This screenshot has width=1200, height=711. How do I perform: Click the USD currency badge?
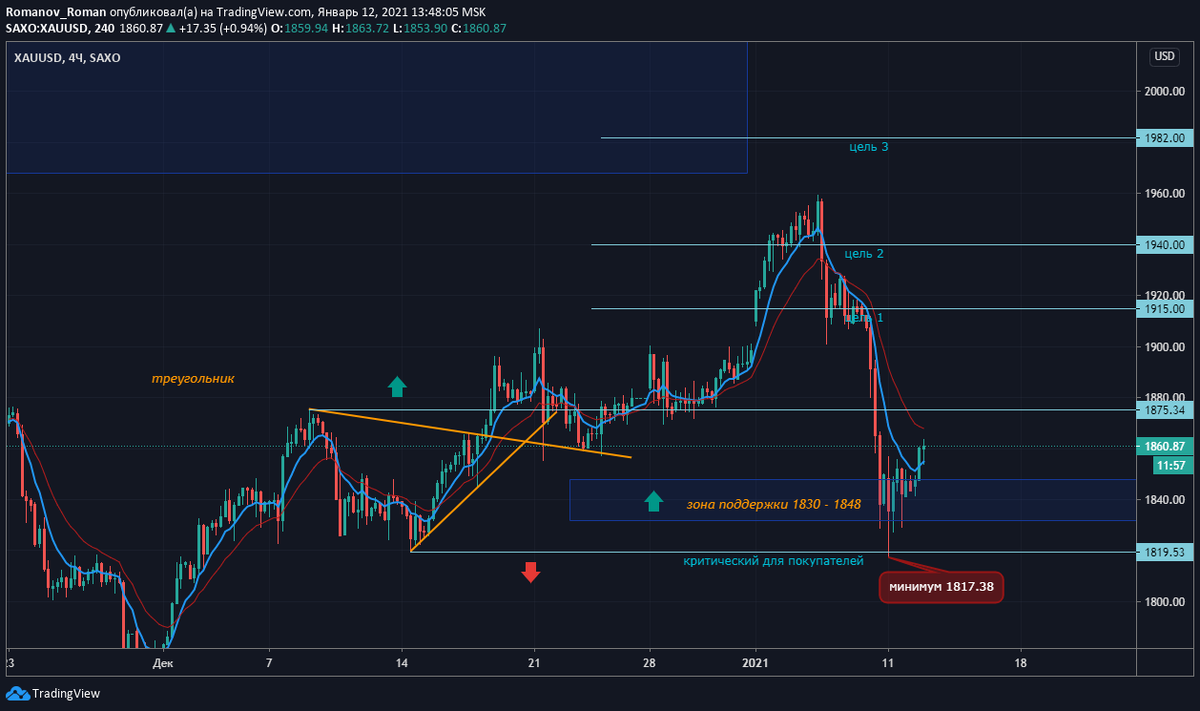tap(1164, 57)
